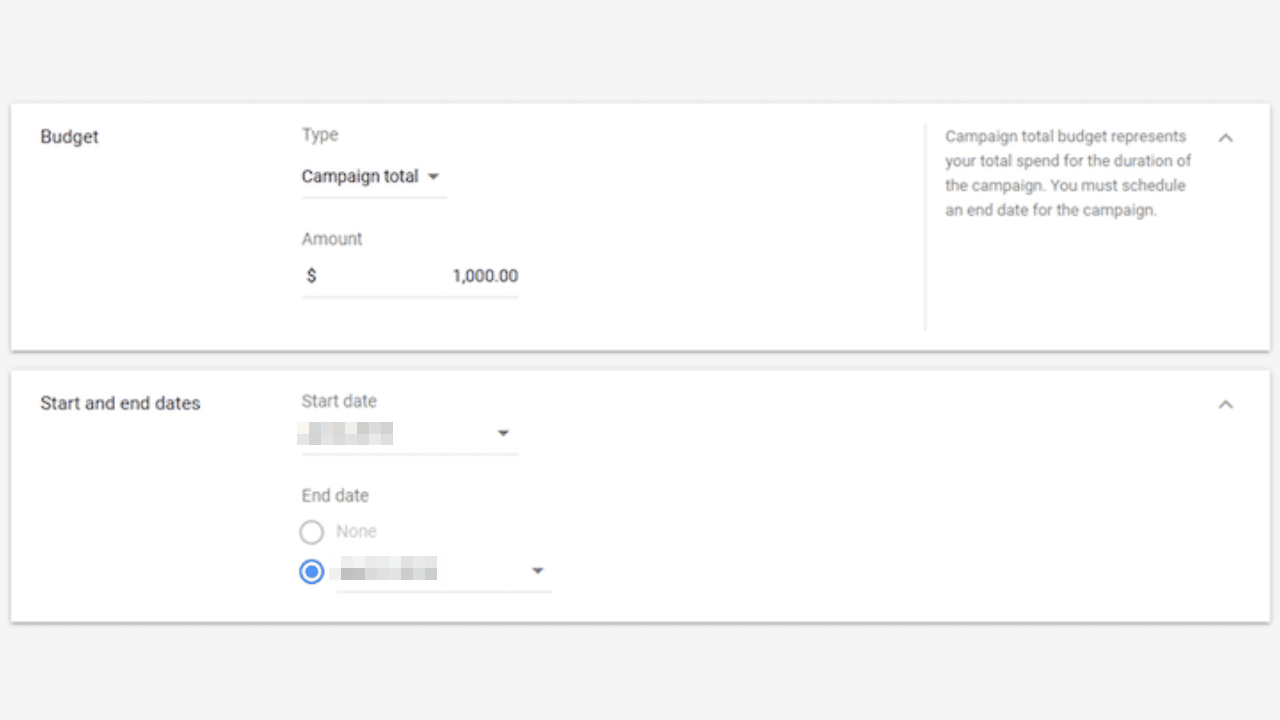Click the arrow beside Campaign total
Image resolution: width=1280 pixels, height=720 pixels.
[433, 177]
